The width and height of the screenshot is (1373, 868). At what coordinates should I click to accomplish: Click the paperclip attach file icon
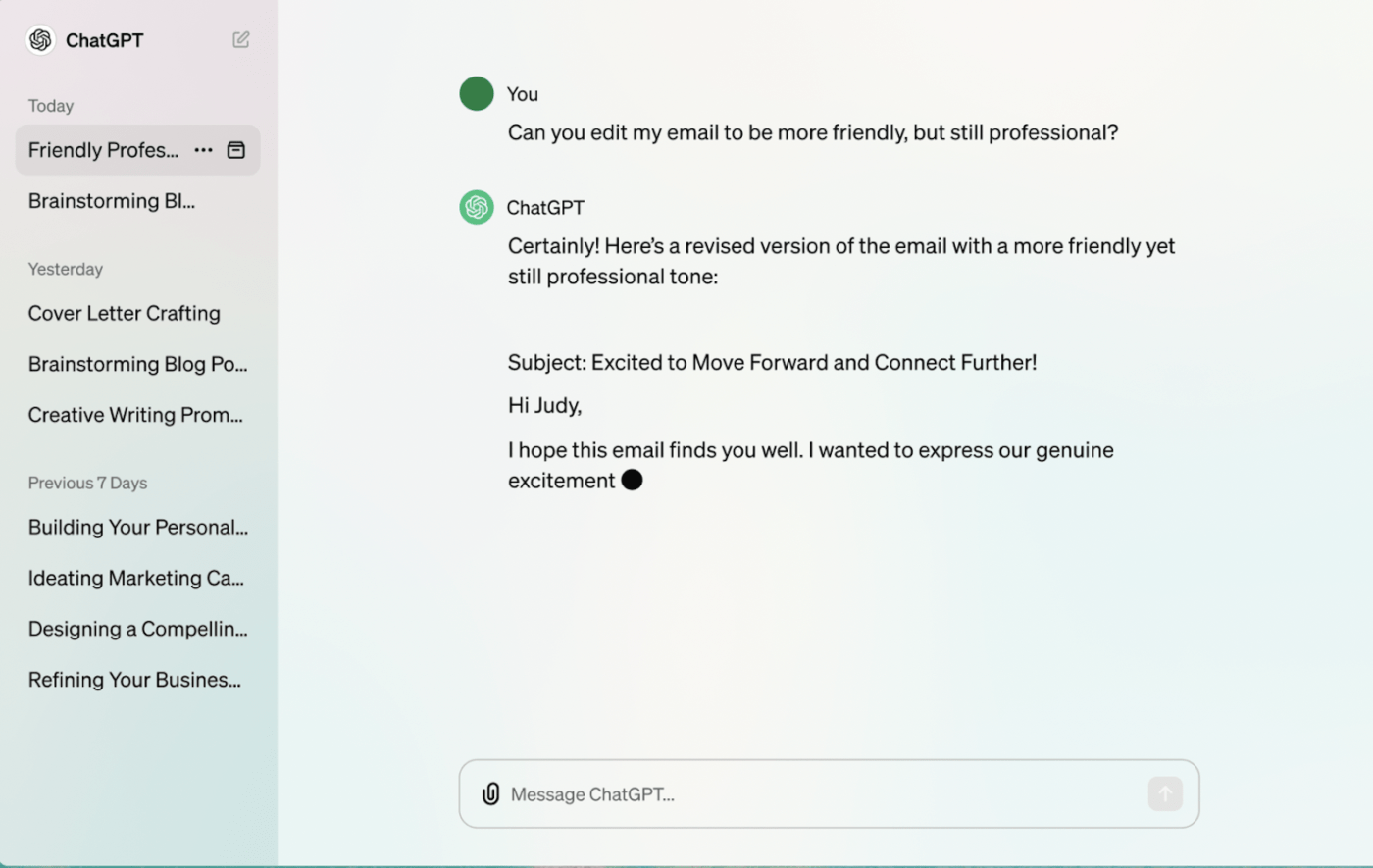click(490, 793)
